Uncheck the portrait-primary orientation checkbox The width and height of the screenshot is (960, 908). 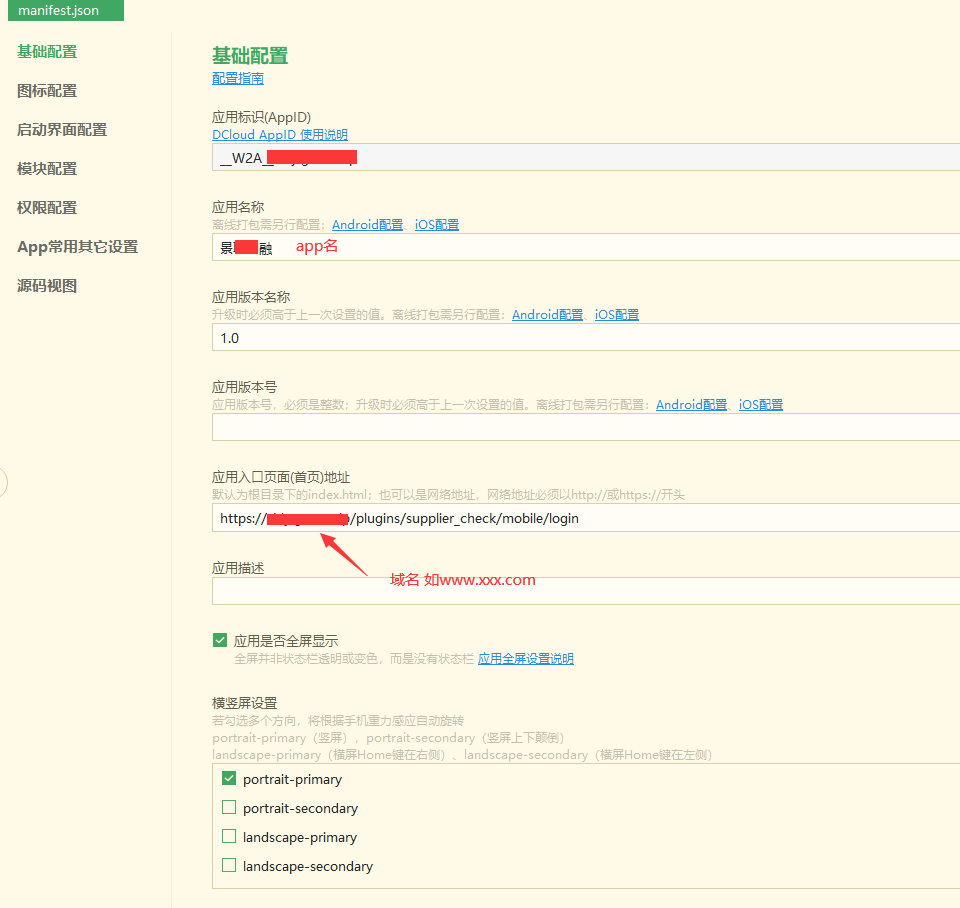pyautogui.click(x=229, y=779)
